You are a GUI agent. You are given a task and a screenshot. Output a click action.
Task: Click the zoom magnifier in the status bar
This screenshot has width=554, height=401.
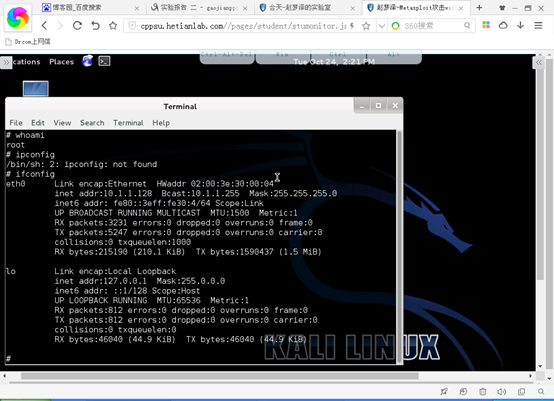pos(541,391)
